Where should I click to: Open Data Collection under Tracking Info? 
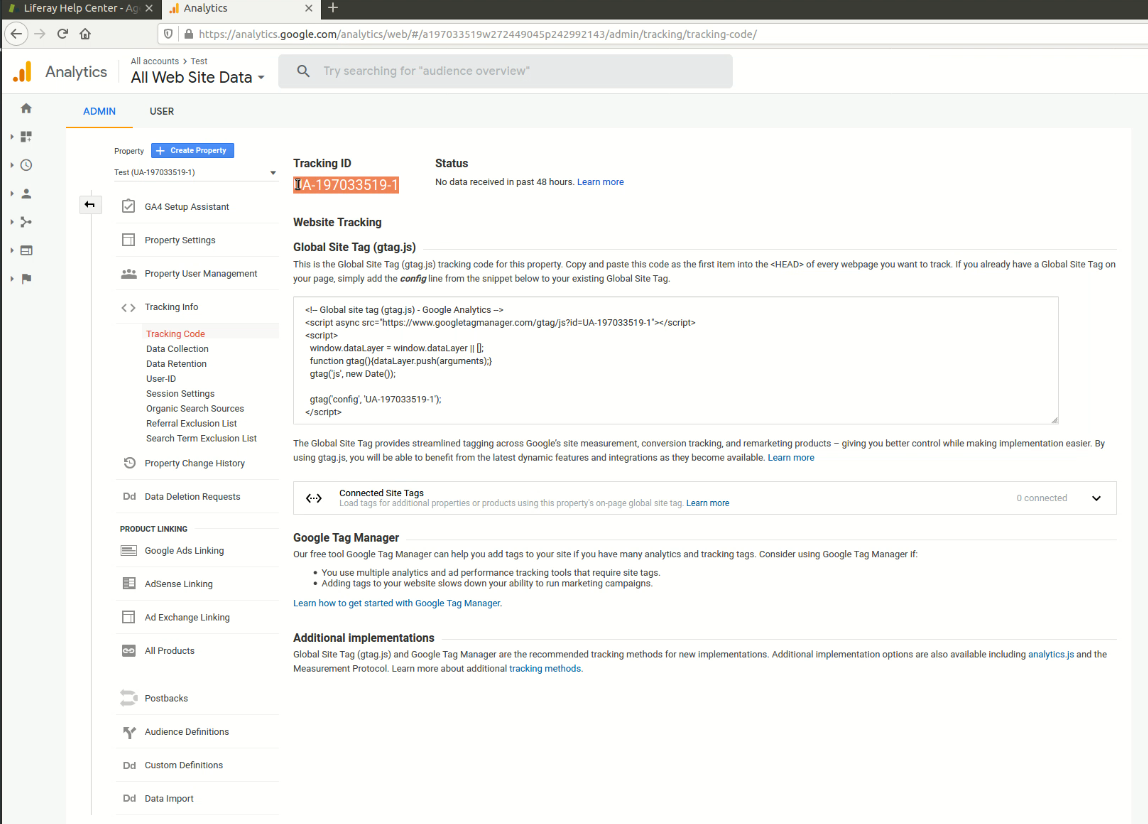[177, 349]
